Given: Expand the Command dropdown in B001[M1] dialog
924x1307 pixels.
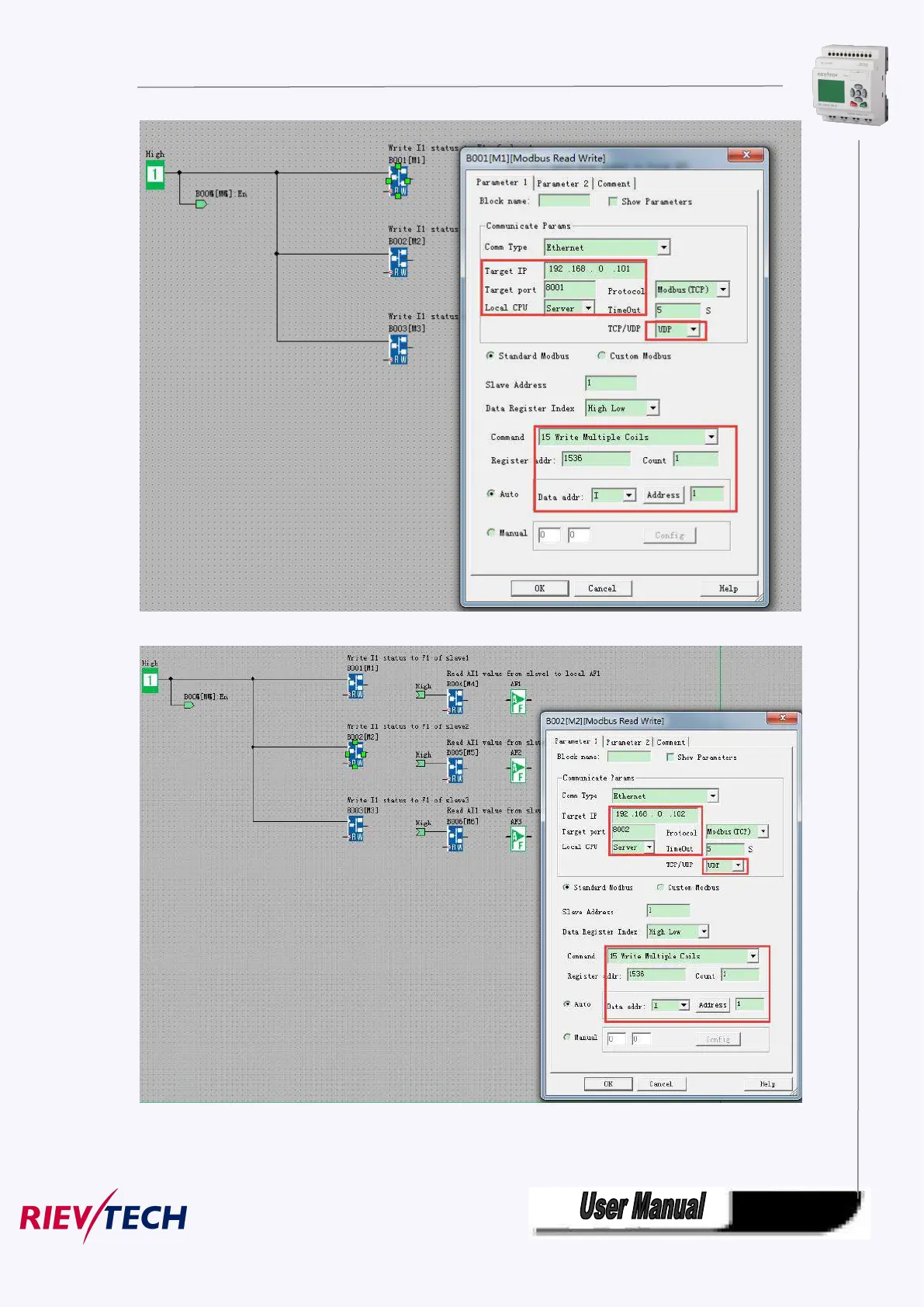Looking at the screenshot, I should [x=711, y=438].
